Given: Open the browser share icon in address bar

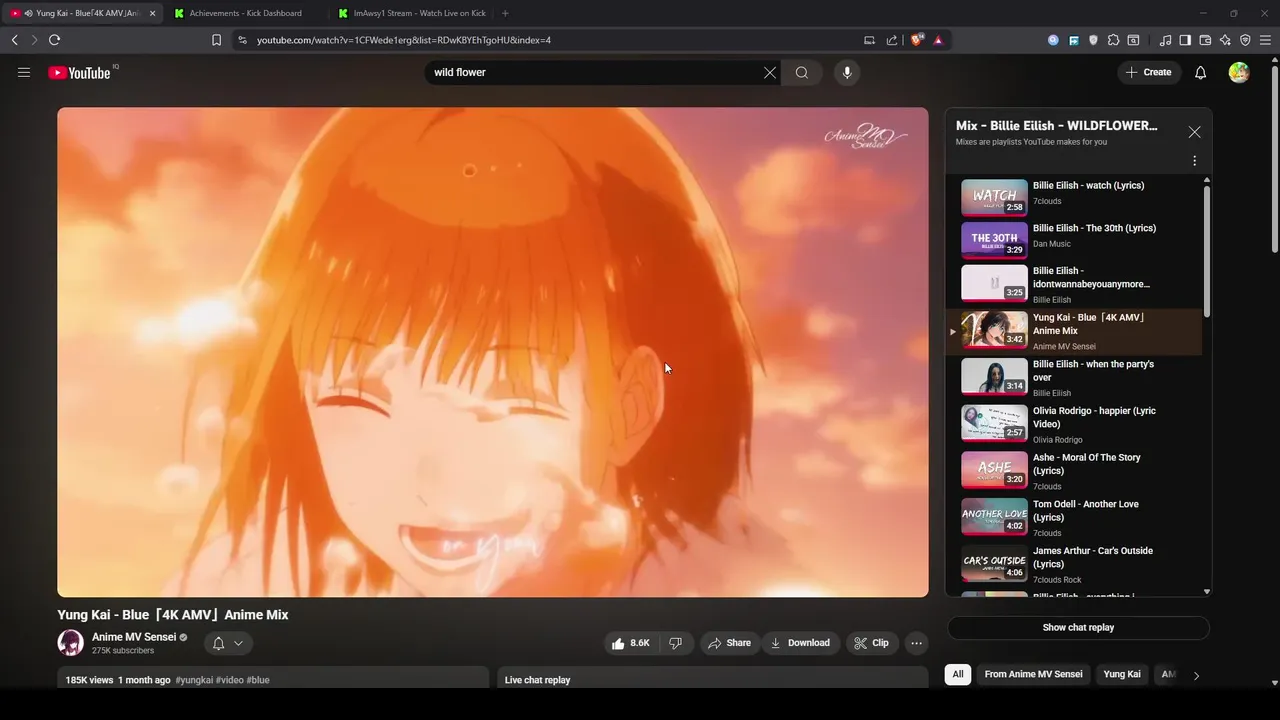Looking at the screenshot, I should [x=891, y=40].
